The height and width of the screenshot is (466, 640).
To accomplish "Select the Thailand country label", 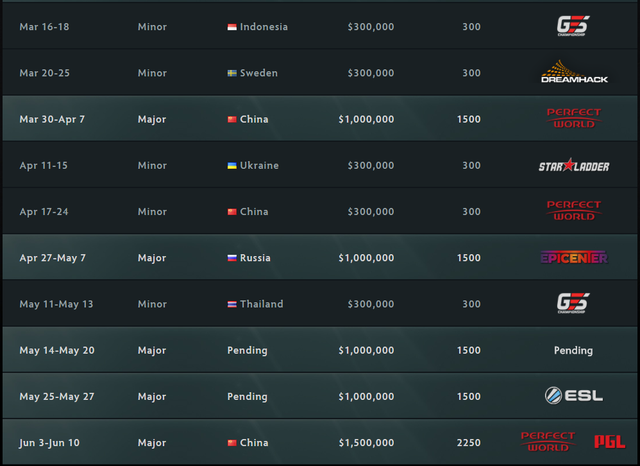I will pyautogui.click(x=262, y=304).
